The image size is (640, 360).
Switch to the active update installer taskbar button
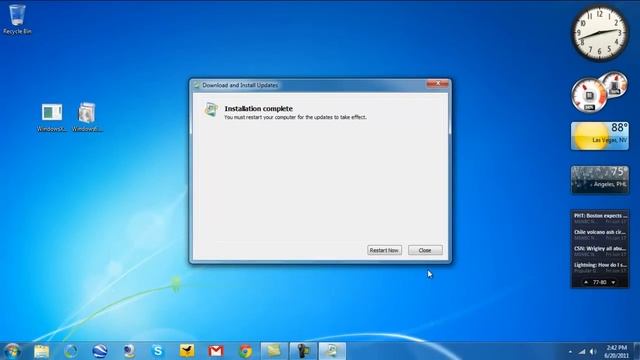coord(332,351)
